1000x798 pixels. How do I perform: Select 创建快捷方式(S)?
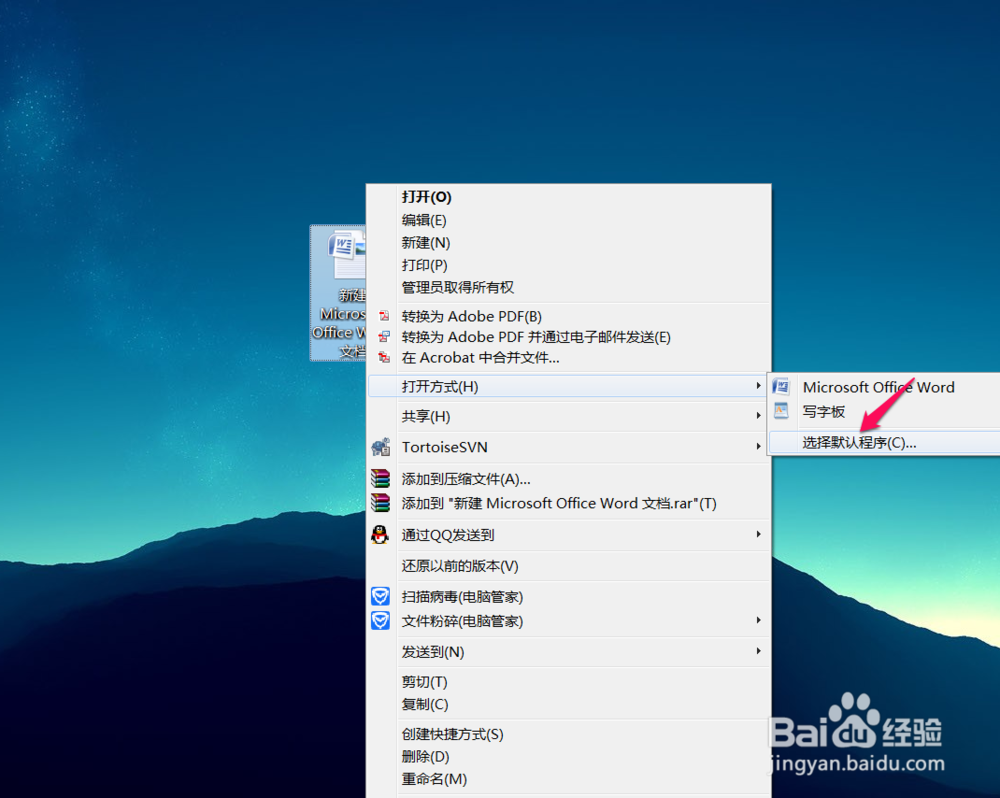click(569, 734)
